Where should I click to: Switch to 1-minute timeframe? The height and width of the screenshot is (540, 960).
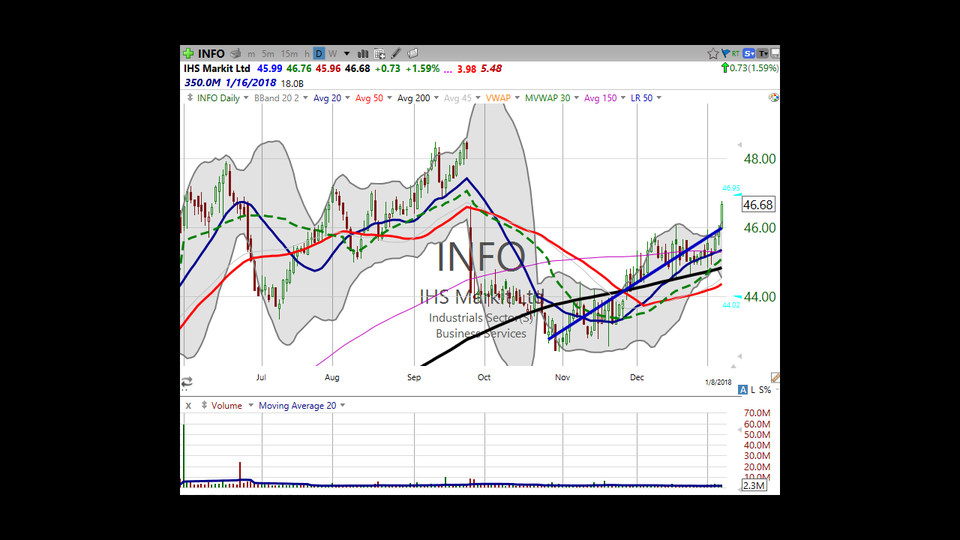click(251, 54)
